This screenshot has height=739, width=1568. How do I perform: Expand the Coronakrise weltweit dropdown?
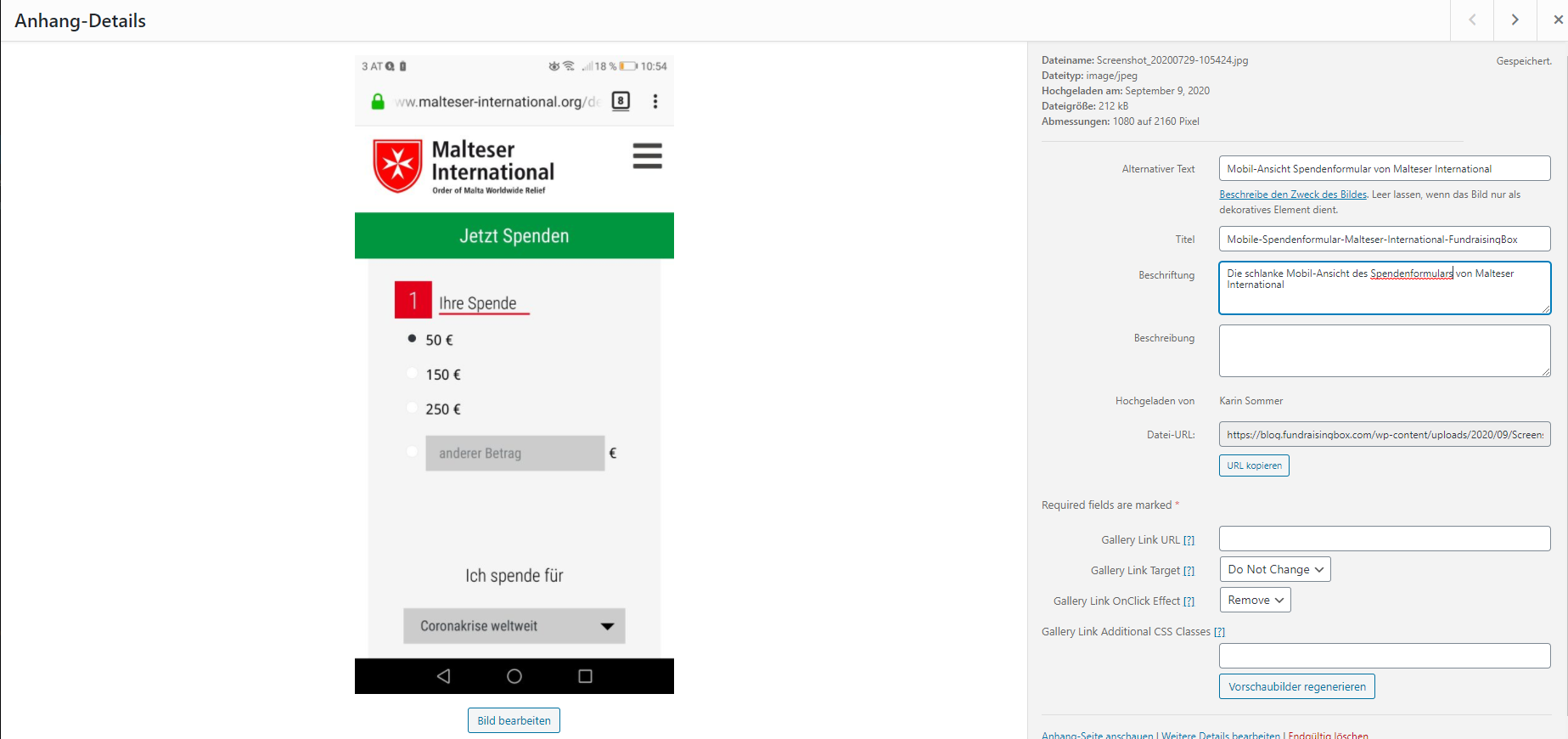(514, 626)
